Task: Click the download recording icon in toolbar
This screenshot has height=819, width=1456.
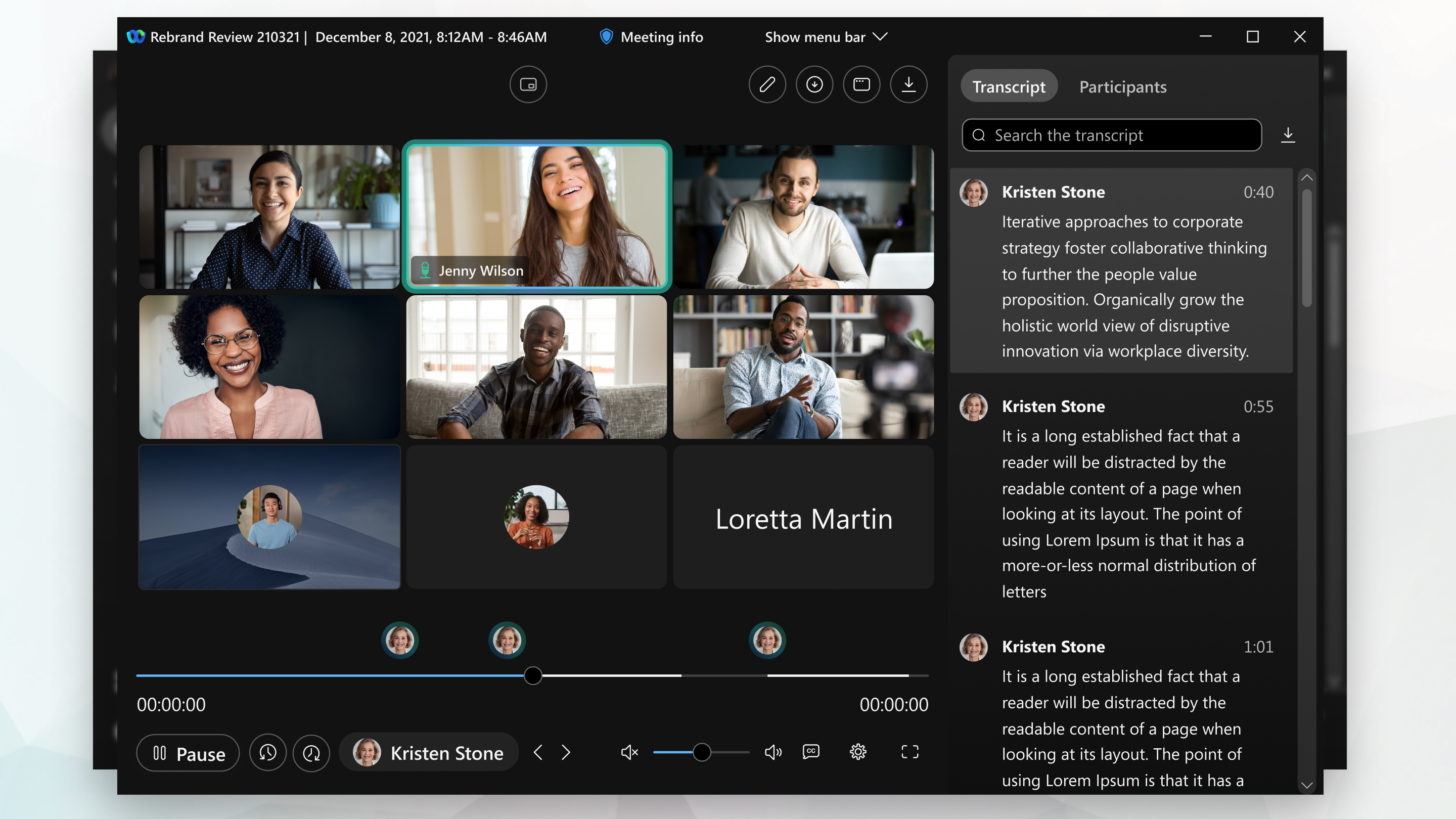Action: [x=909, y=84]
